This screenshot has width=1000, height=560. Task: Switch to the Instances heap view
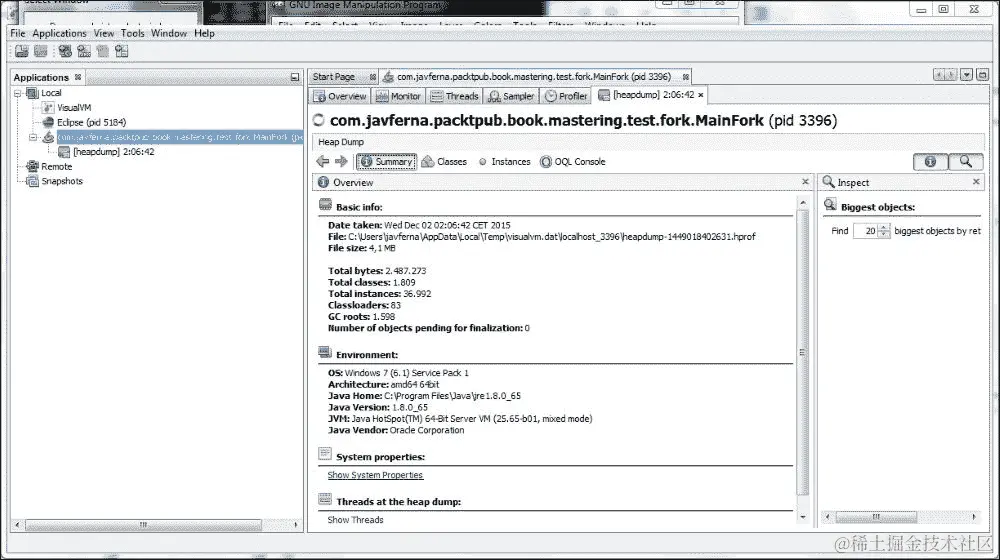pyautogui.click(x=504, y=162)
